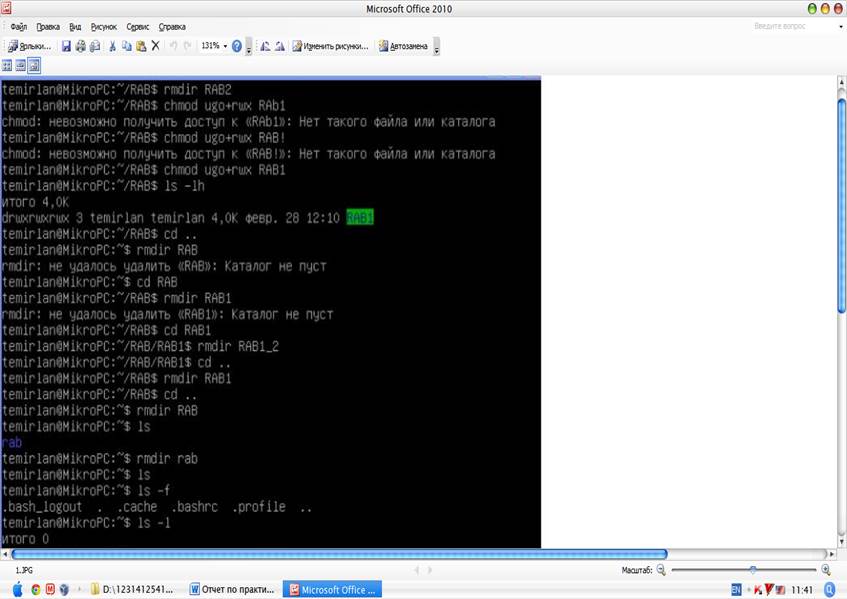Click the Rotate right icon
This screenshot has width=847, height=599.
click(279, 46)
